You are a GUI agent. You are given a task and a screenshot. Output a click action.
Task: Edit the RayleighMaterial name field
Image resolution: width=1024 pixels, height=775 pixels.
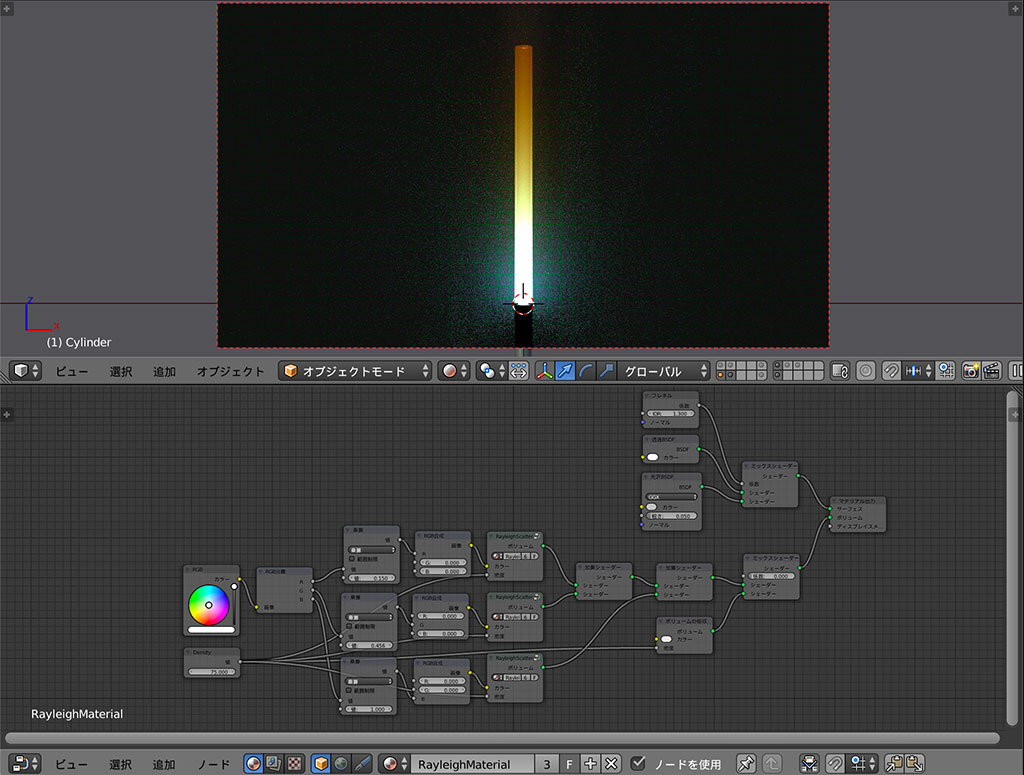point(473,763)
